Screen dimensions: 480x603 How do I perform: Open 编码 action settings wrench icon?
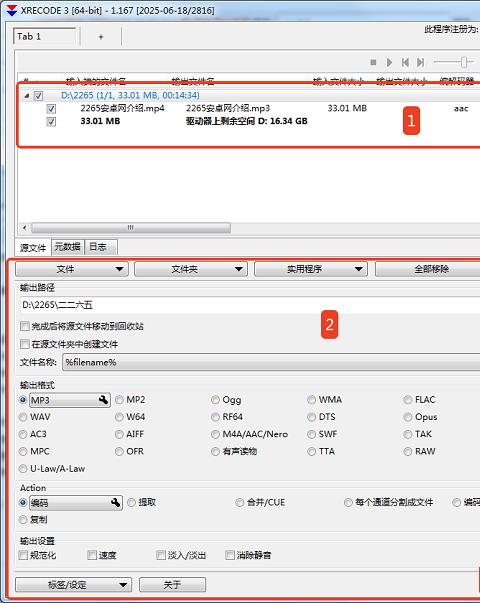[115, 503]
